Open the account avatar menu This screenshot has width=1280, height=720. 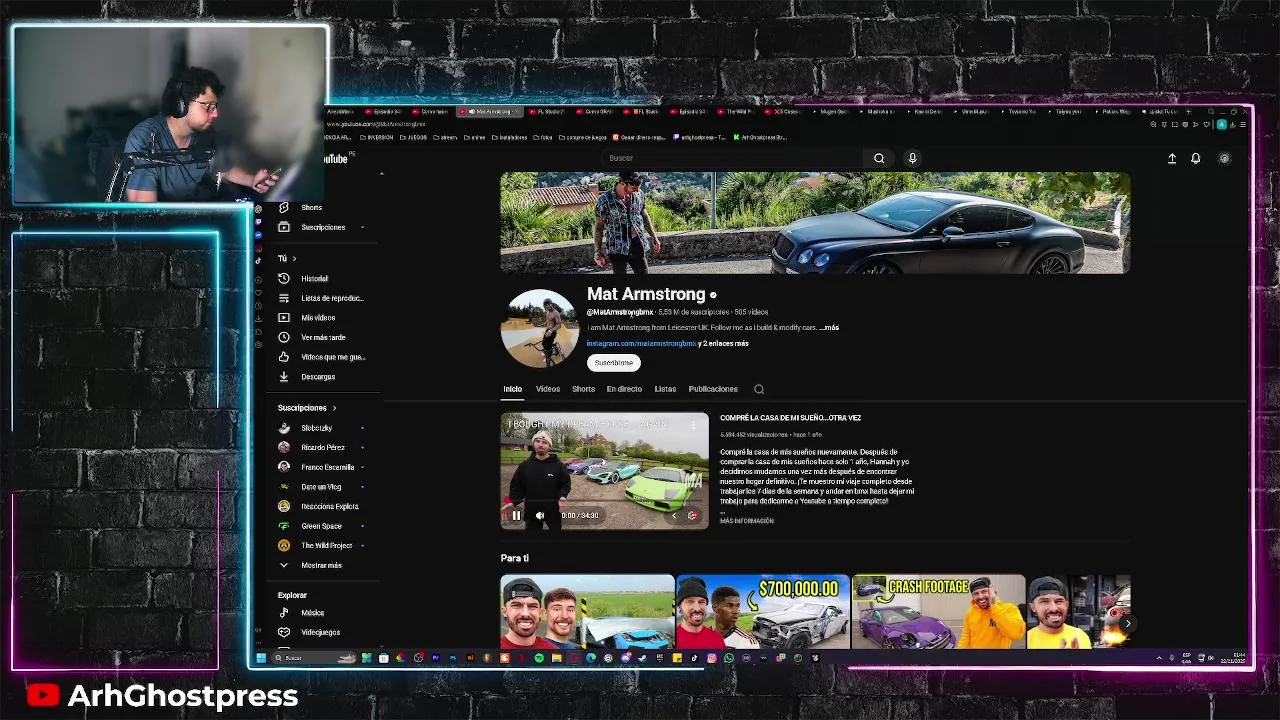(1224, 158)
